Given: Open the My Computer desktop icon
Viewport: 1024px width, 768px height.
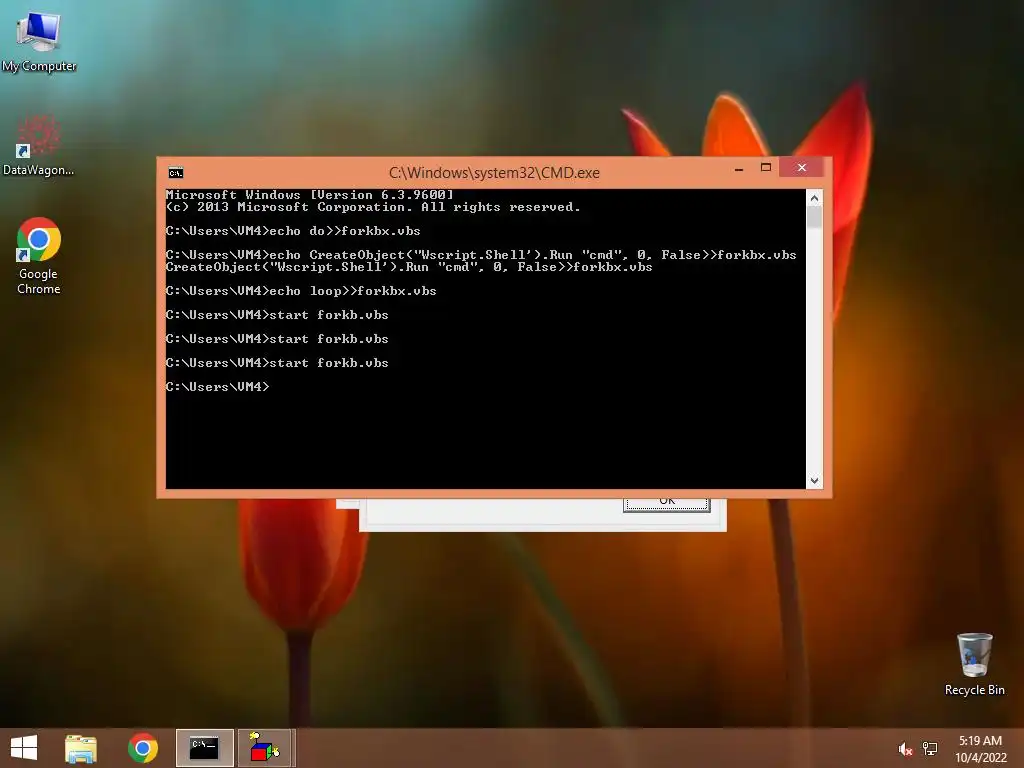Looking at the screenshot, I should coord(39,40).
